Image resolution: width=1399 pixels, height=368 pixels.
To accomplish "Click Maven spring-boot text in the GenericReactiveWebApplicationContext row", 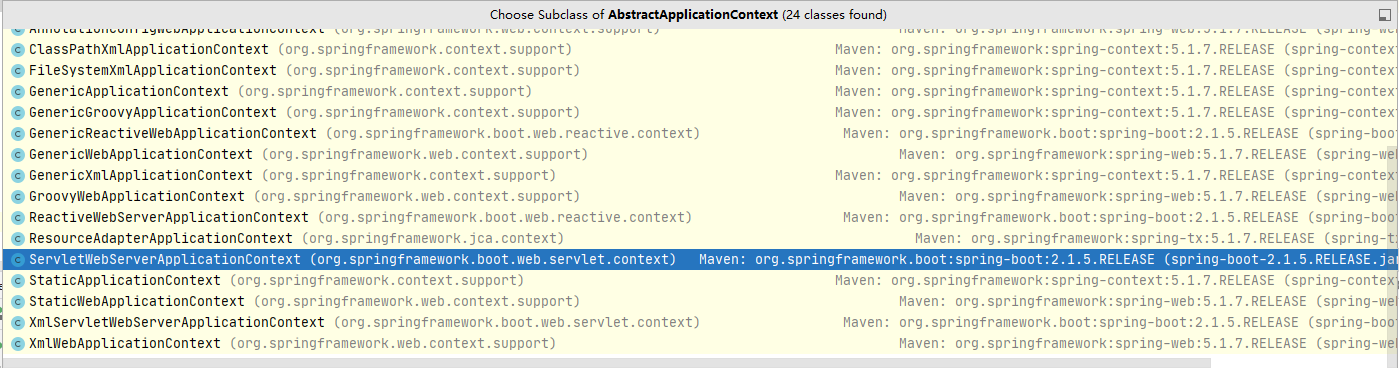I will tap(1119, 133).
